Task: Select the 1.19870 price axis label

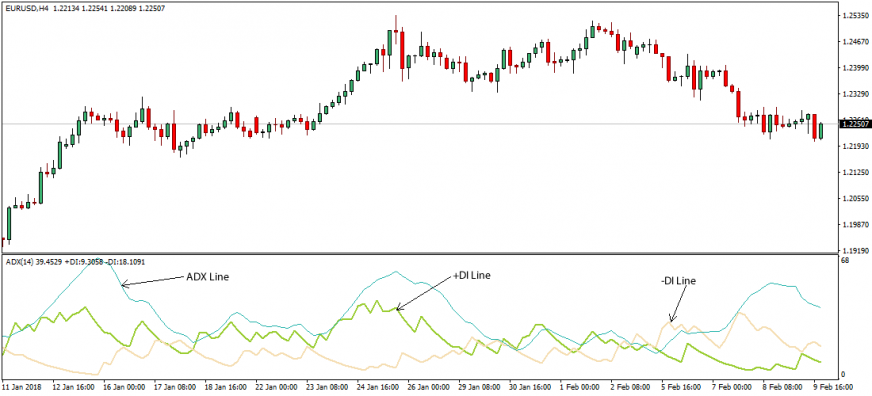Action: [857, 224]
